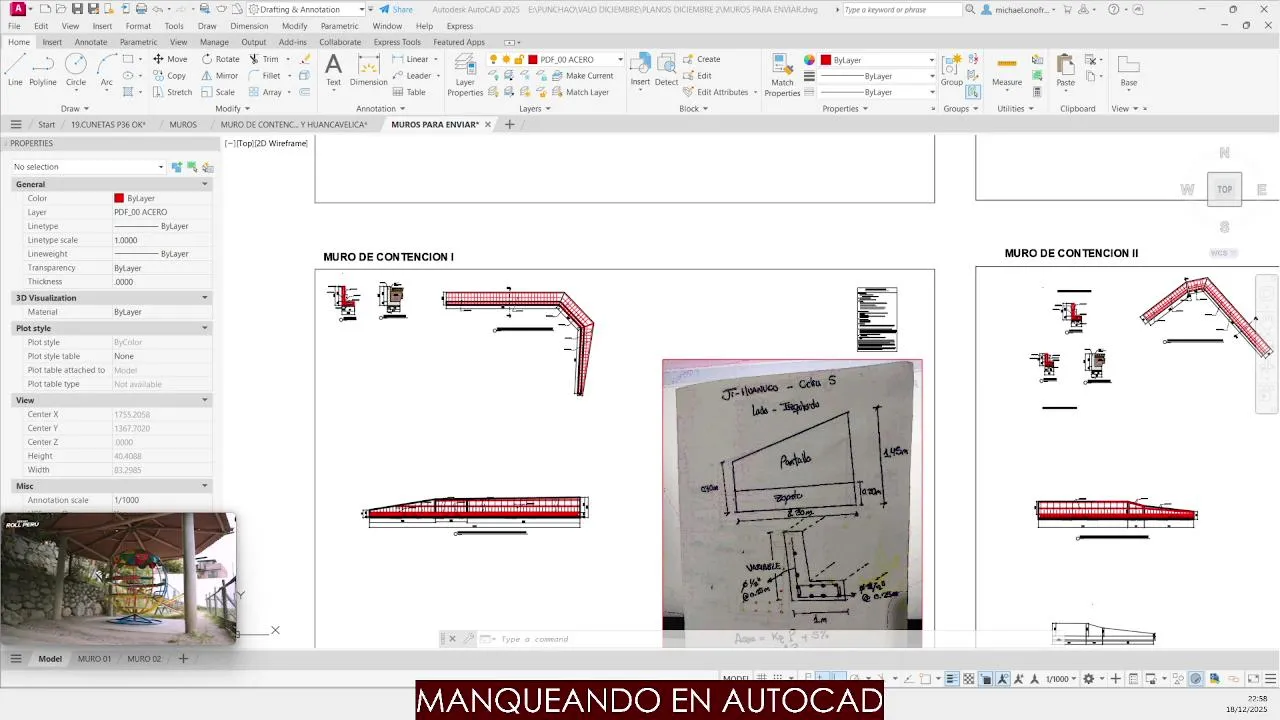Select the Dimension tool
1280x720 pixels.
tap(368, 70)
